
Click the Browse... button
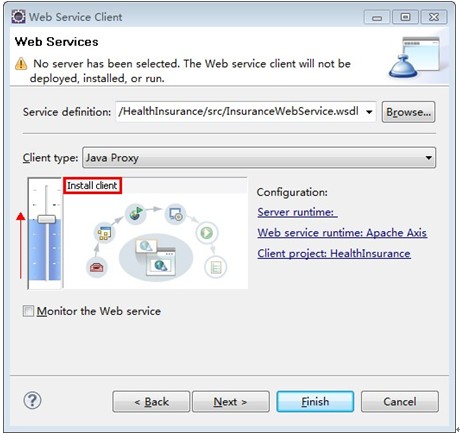point(408,112)
